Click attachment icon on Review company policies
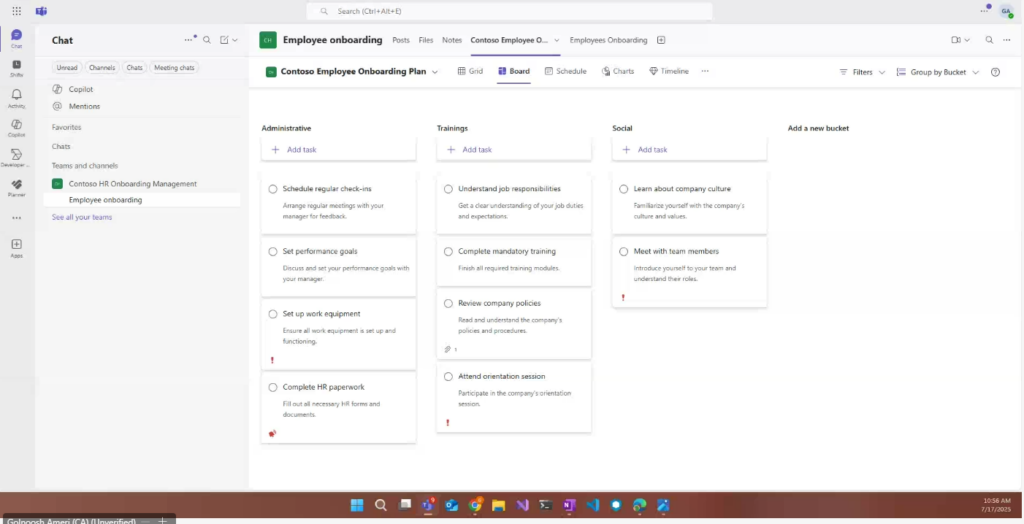The width and height of the screenshot is (1024, 524). click(448, 349)
